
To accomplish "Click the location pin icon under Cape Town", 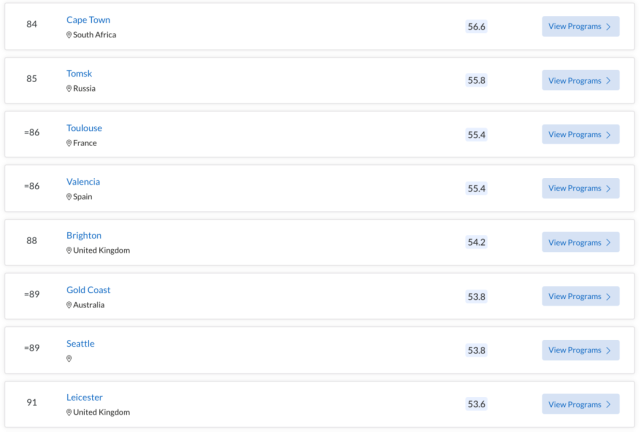I will click(x=69, y=35).
